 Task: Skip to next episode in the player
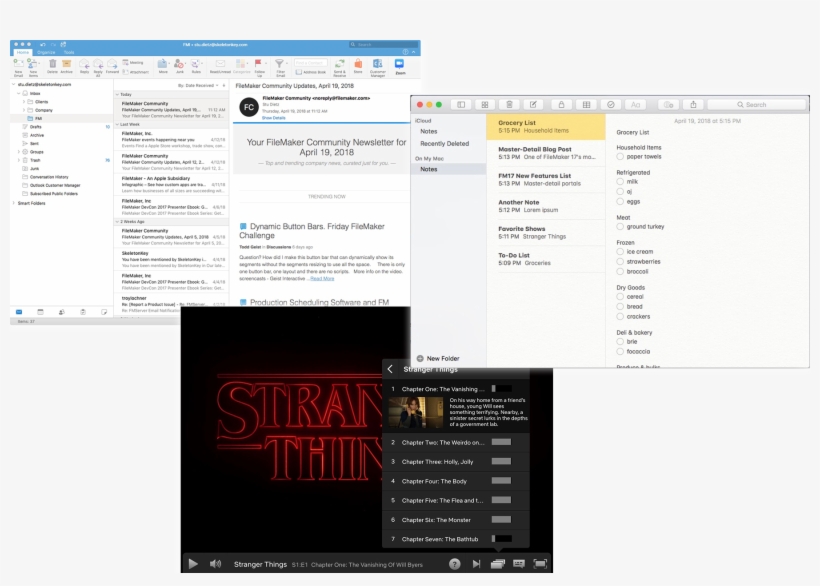[476, 564]
